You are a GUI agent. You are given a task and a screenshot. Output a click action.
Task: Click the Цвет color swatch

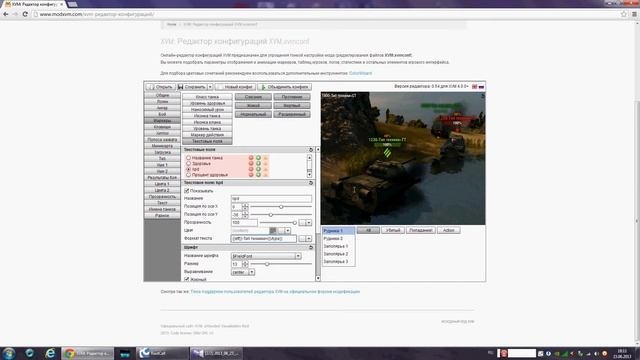coord(273,231)
